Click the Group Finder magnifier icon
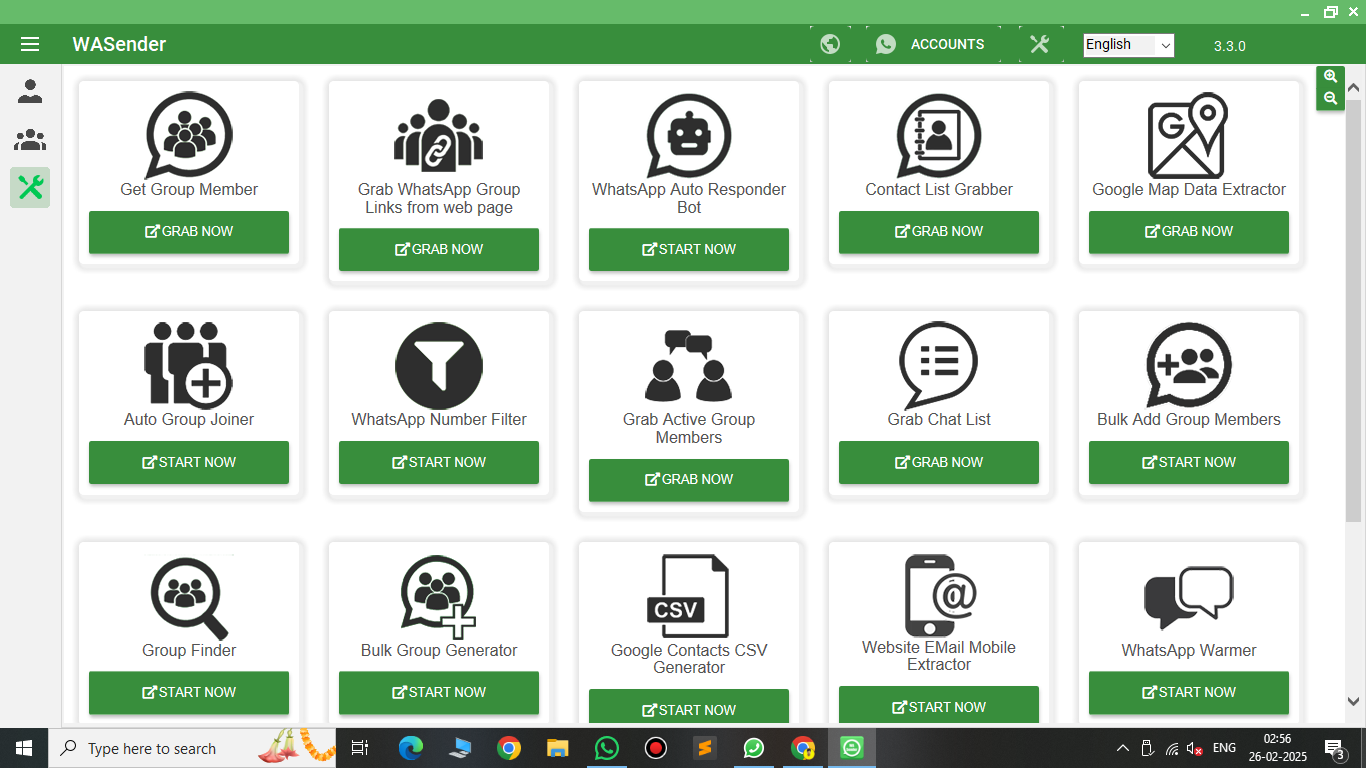The height and width of the screenshot is (768, 1366). (189, 597)
